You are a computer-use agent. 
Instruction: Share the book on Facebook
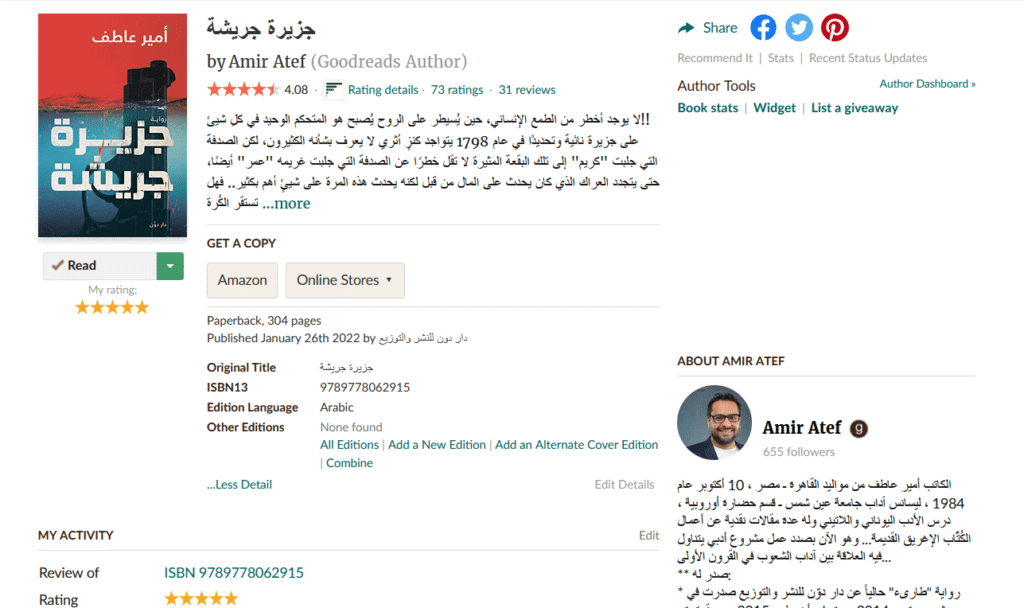(x=763, y=27)
